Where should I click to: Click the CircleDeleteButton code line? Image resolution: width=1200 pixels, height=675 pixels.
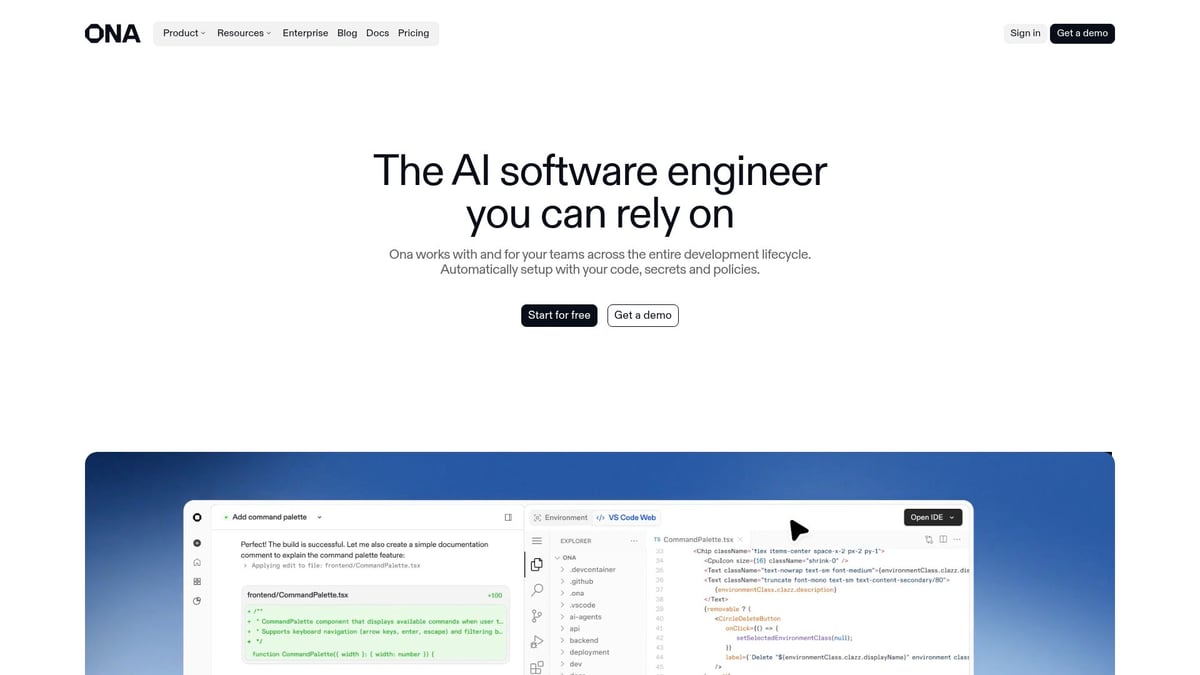pos(747,619)
